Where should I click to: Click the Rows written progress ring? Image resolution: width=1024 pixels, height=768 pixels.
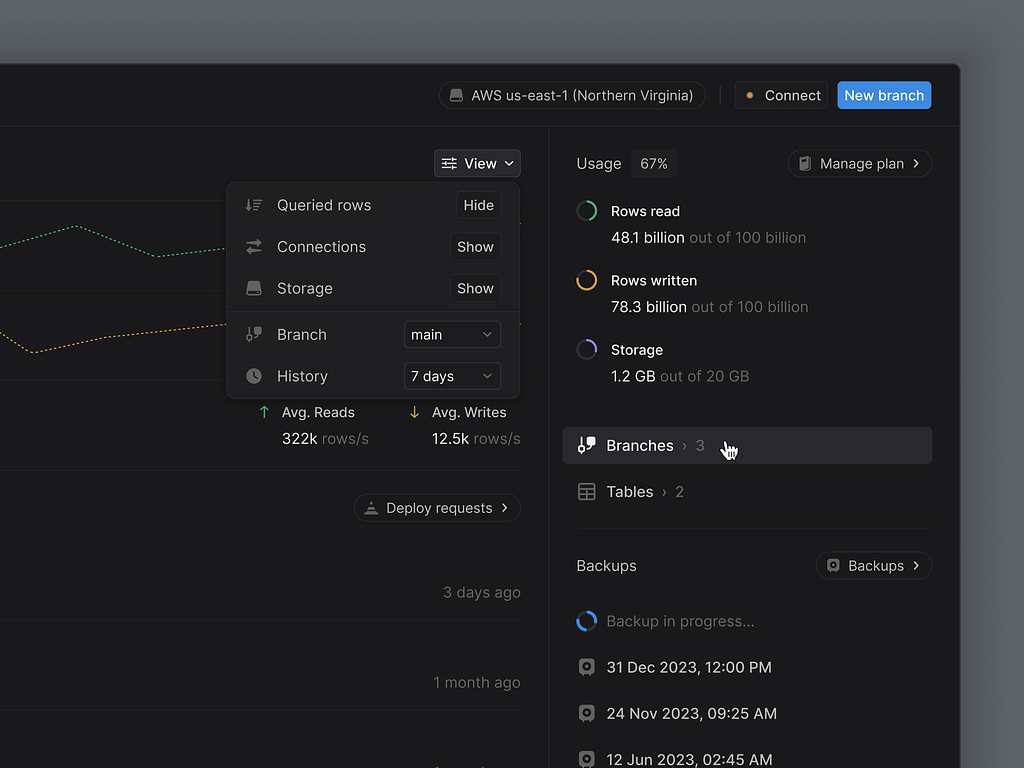(x=587, y=281)
